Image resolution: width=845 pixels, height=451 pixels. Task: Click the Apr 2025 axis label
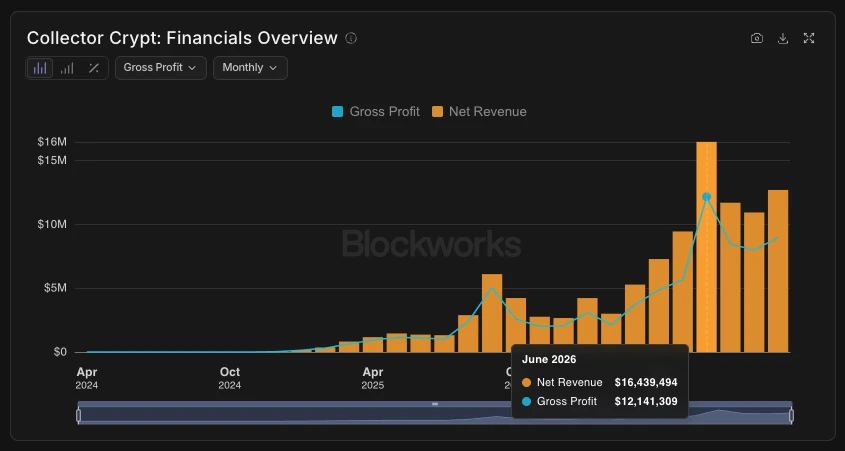(372, 378)
